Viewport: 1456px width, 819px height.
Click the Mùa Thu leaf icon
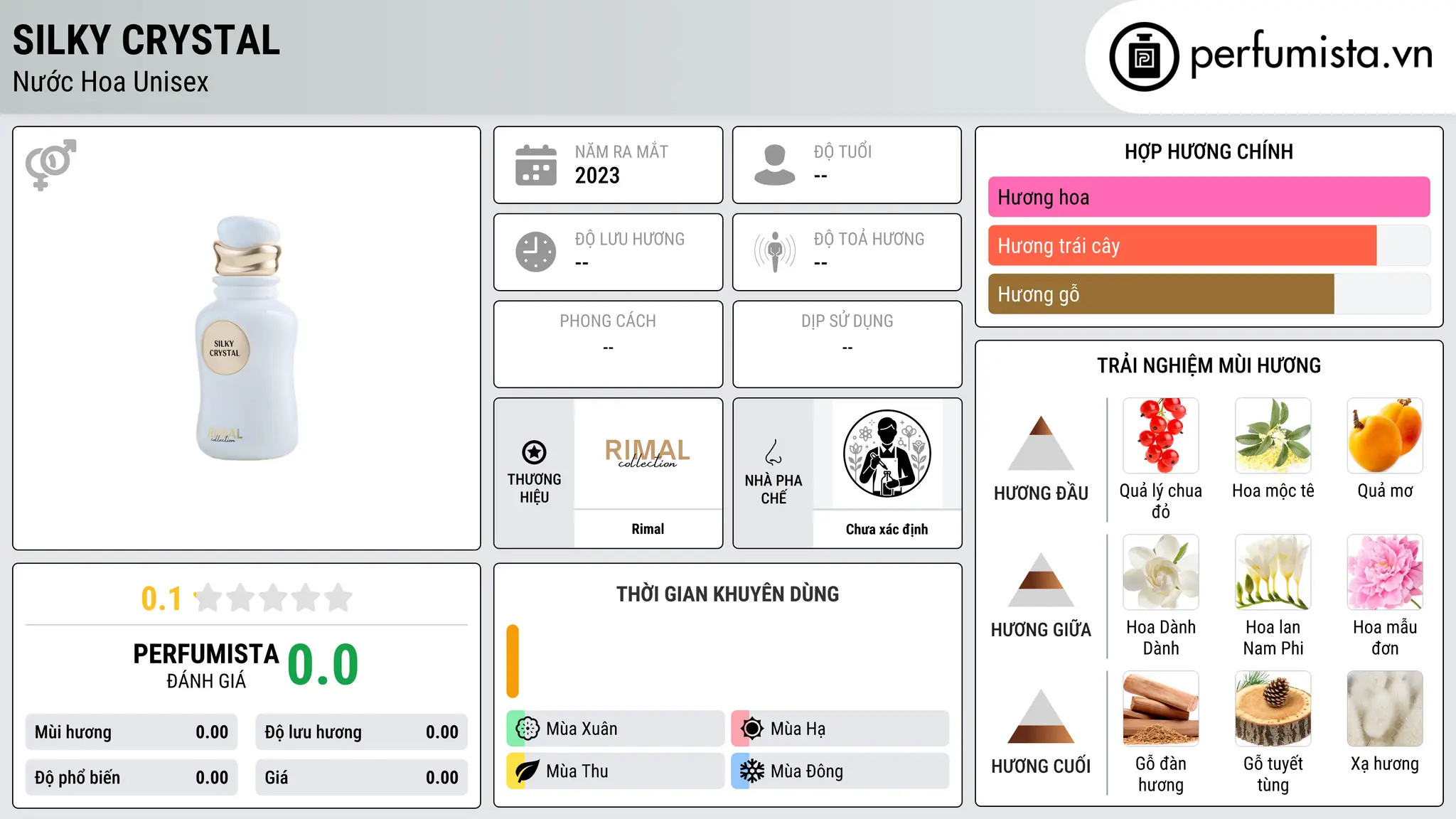point(528,771)
